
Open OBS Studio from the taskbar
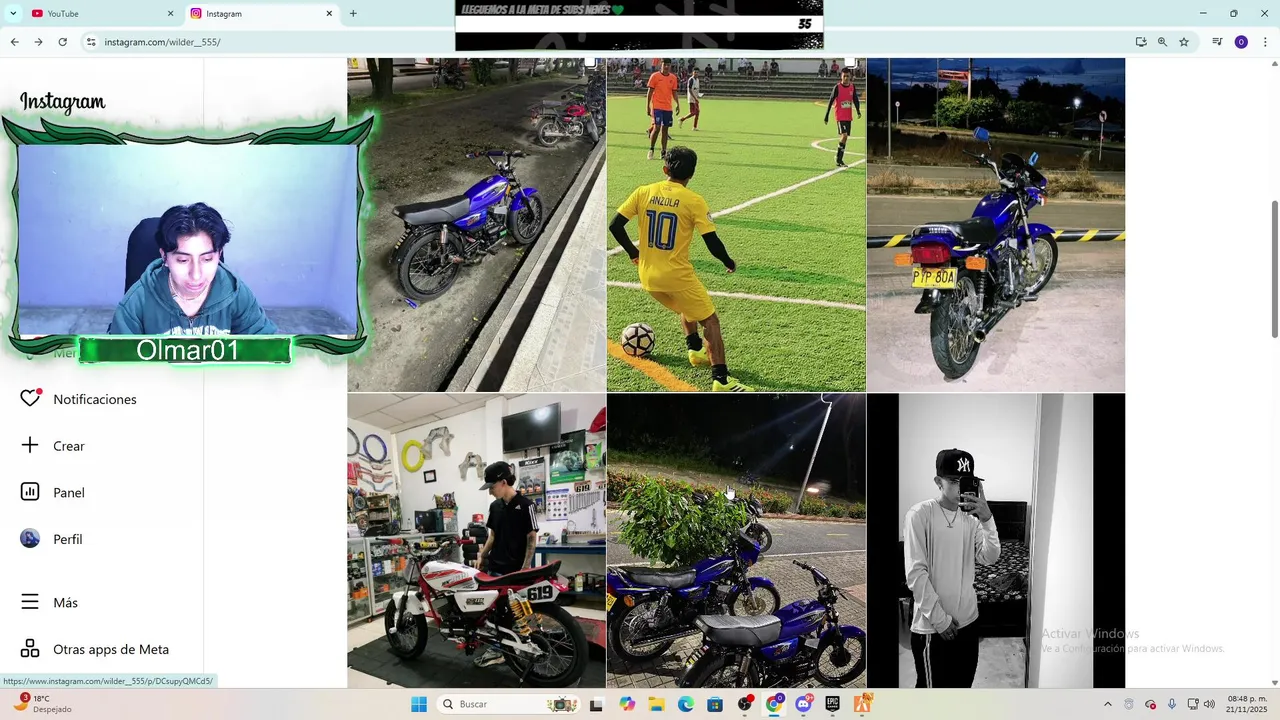click(745, 704)
